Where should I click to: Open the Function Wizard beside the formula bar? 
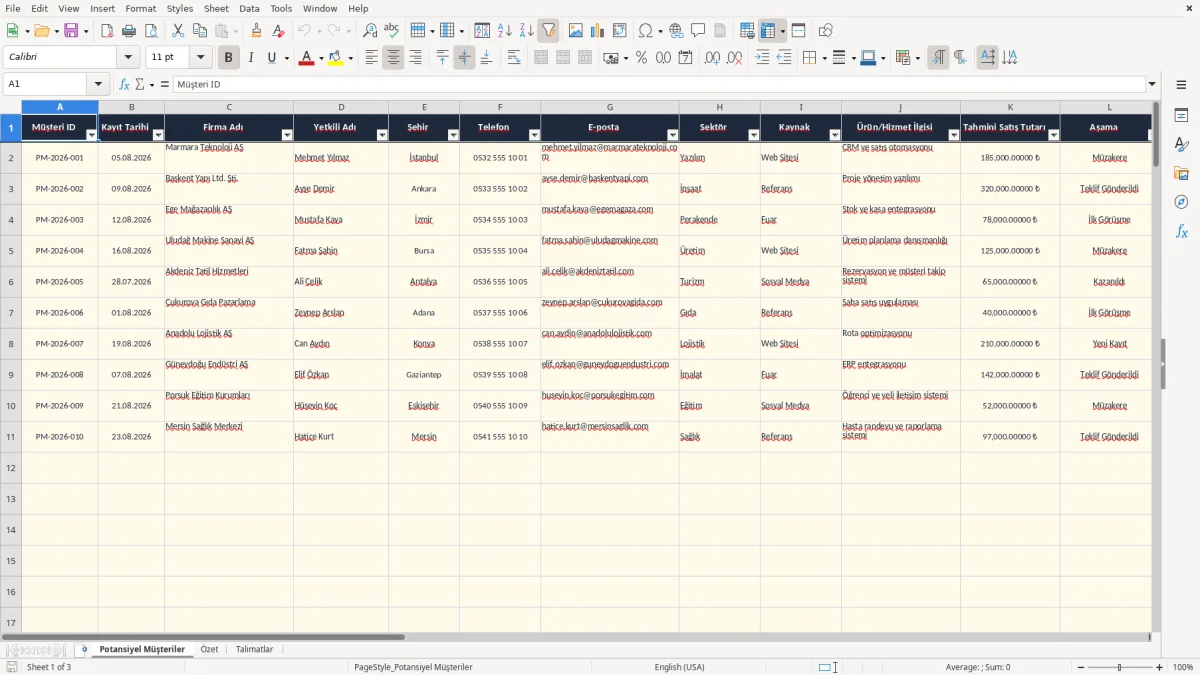124,85
